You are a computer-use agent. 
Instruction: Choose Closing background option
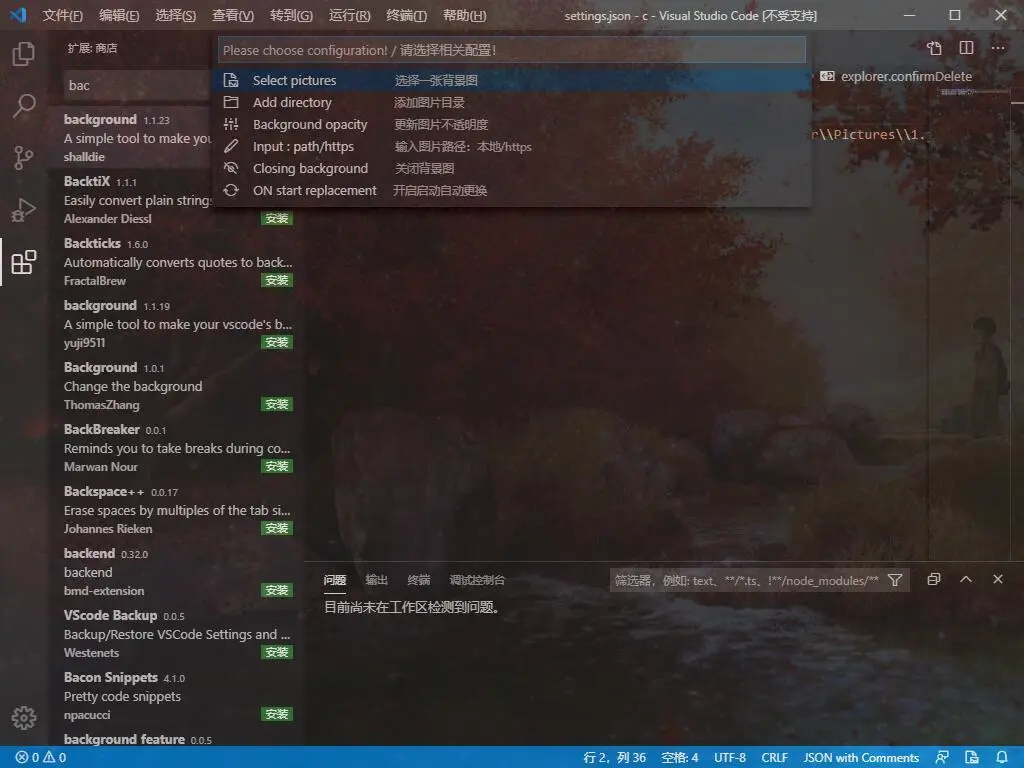(x=512, y=168)
